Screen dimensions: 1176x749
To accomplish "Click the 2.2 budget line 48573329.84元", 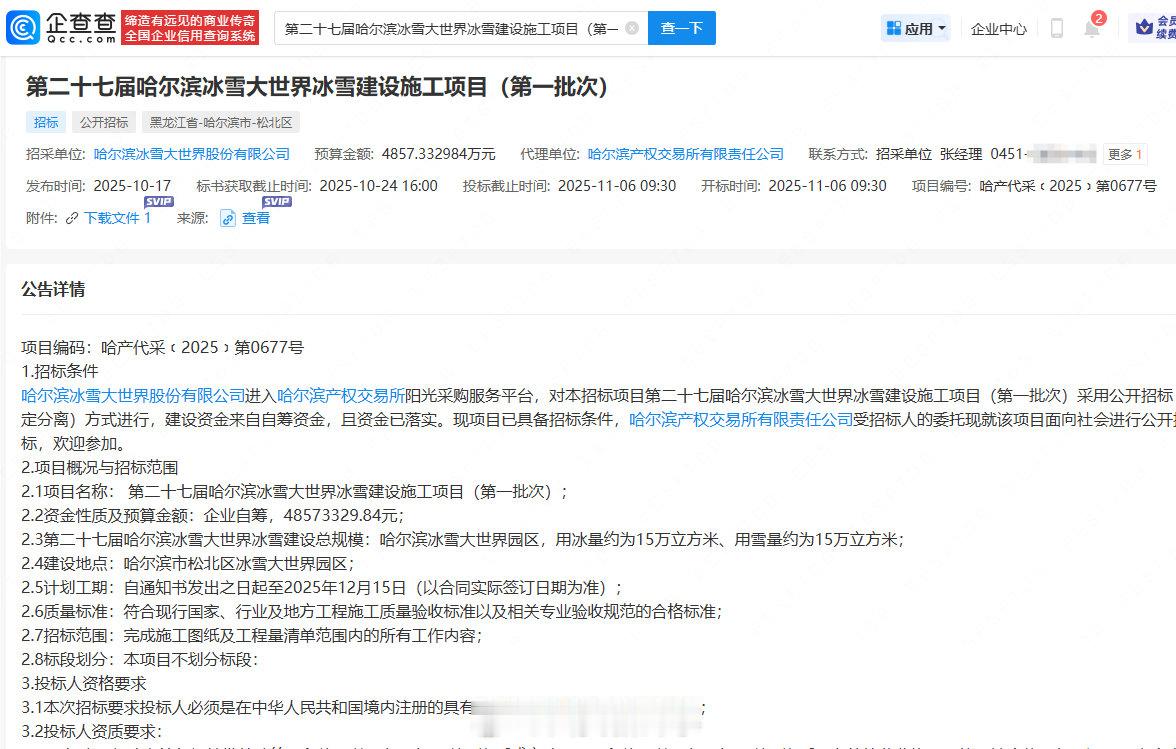I will click(212, 515).
